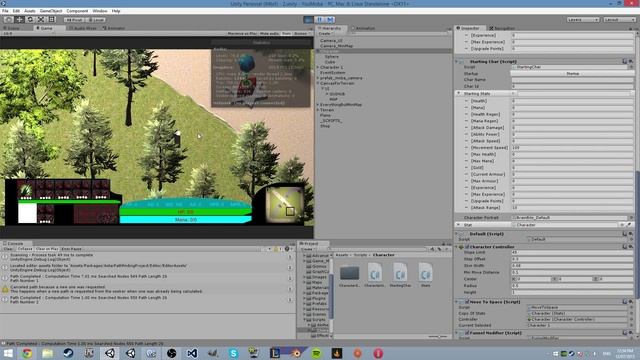640x360 pixels.
Task: Open the Assets menu
Action: (29, 11)
